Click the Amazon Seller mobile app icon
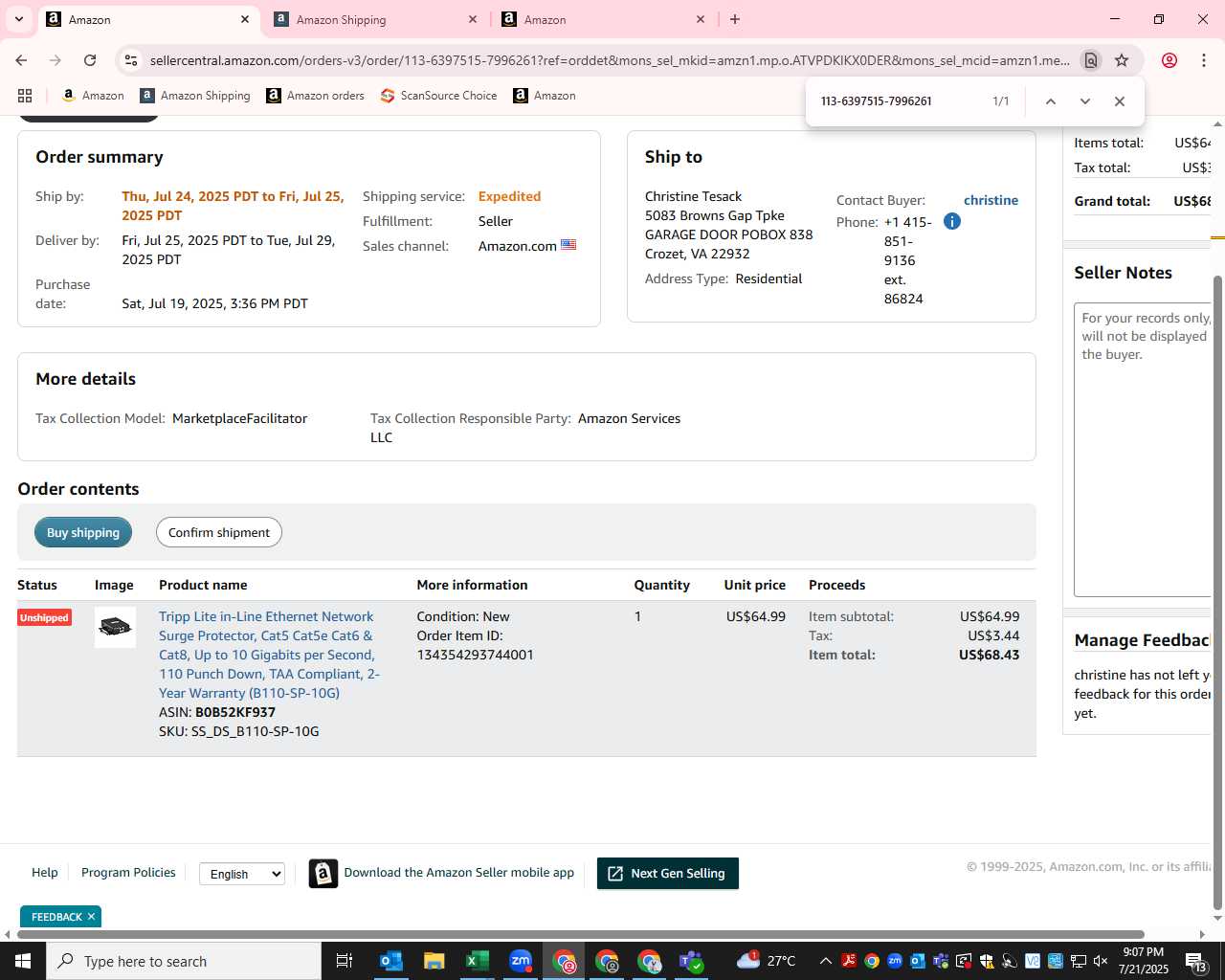This screenshot has height=980, width=1225. (323, 874)
